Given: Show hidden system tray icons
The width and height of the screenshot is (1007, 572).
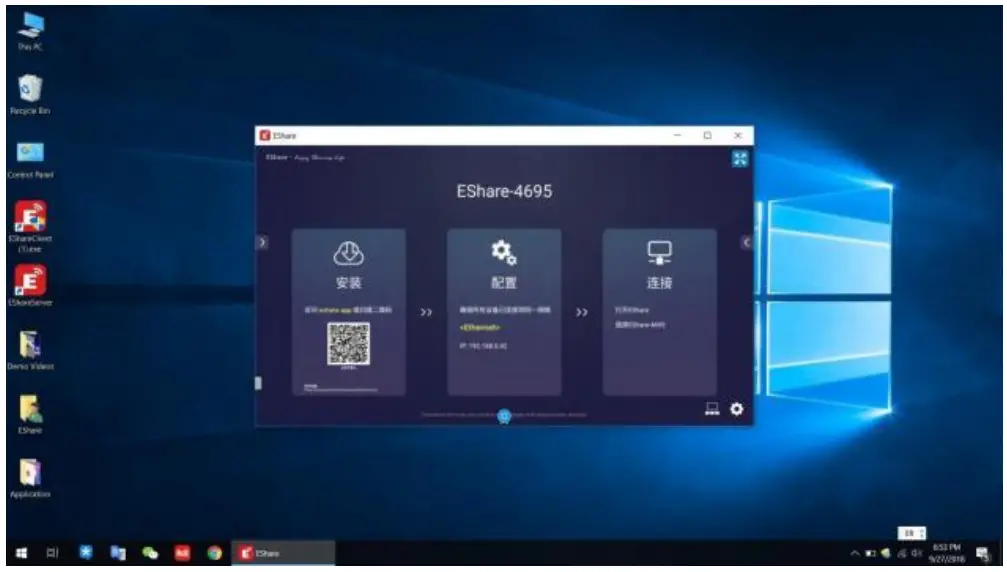Looking at the screenshot, I should coord(855,553).
